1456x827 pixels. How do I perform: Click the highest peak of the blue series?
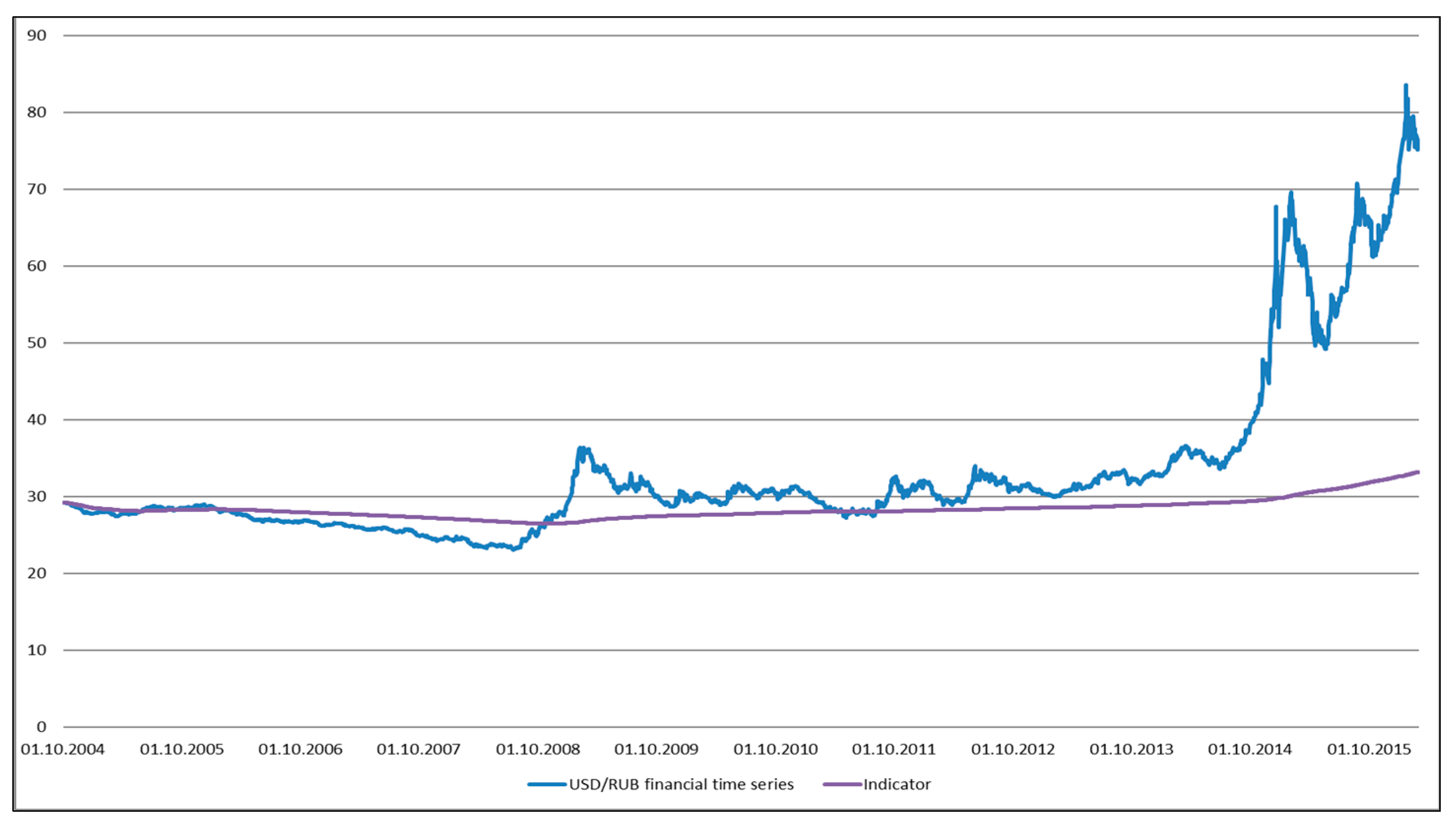click(x=1405, y=86)
